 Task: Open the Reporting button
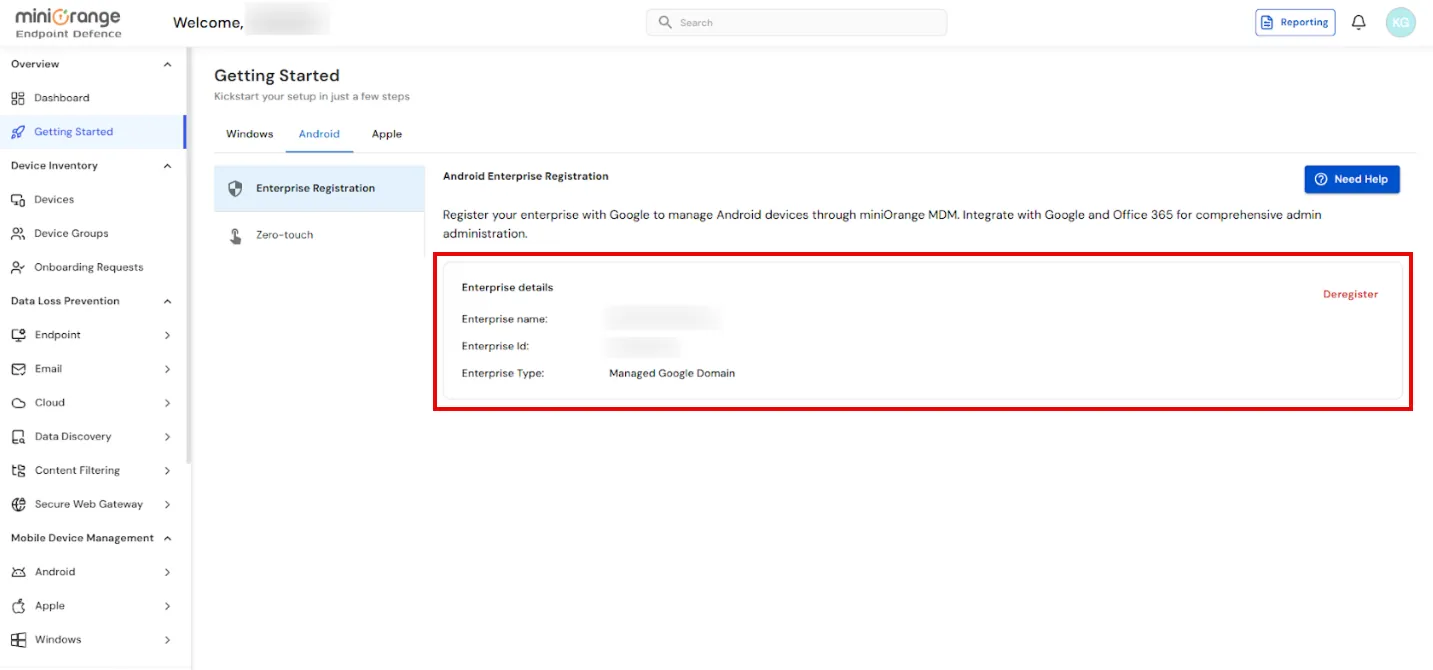click(x=1295, y=22)
